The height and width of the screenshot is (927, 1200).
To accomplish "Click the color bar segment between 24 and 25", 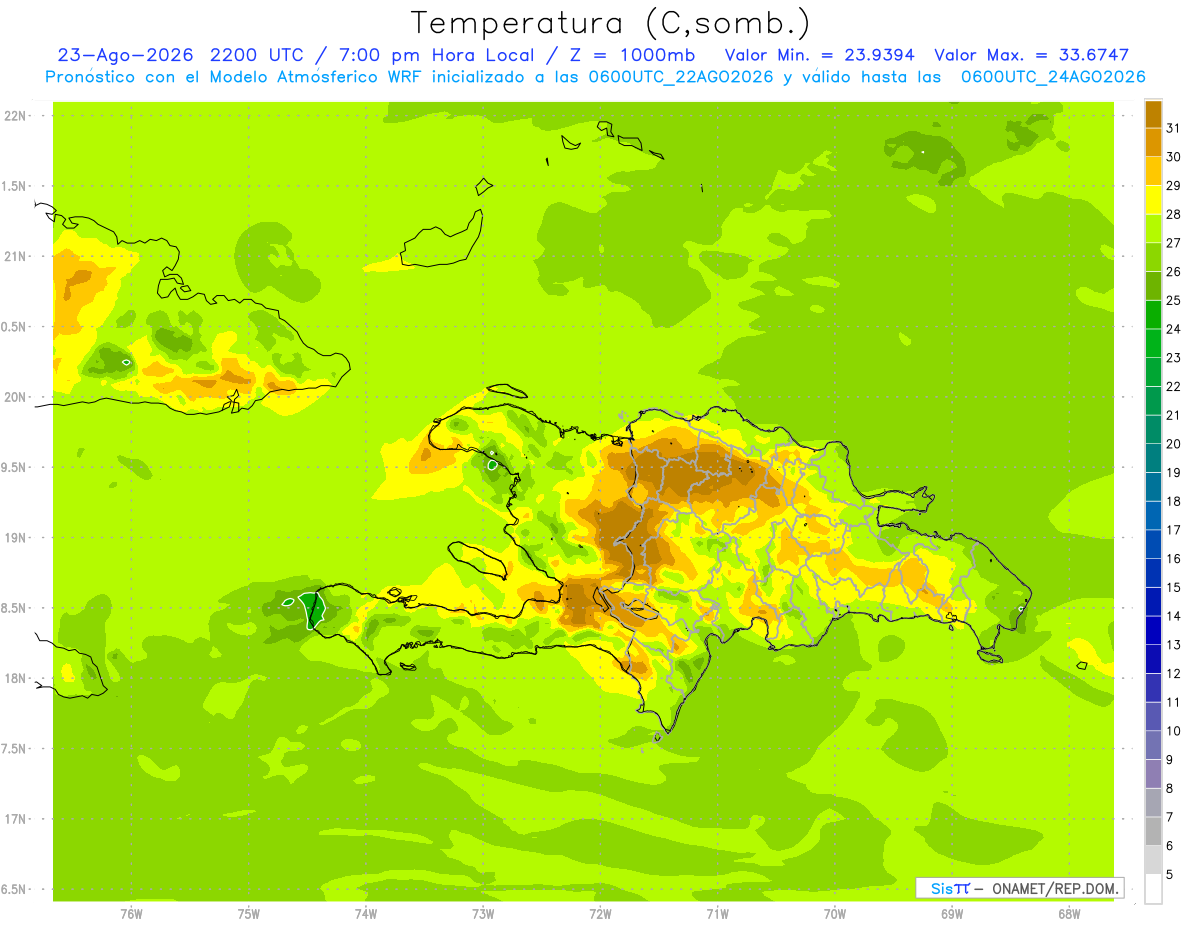I will (x=1153, y=314).
